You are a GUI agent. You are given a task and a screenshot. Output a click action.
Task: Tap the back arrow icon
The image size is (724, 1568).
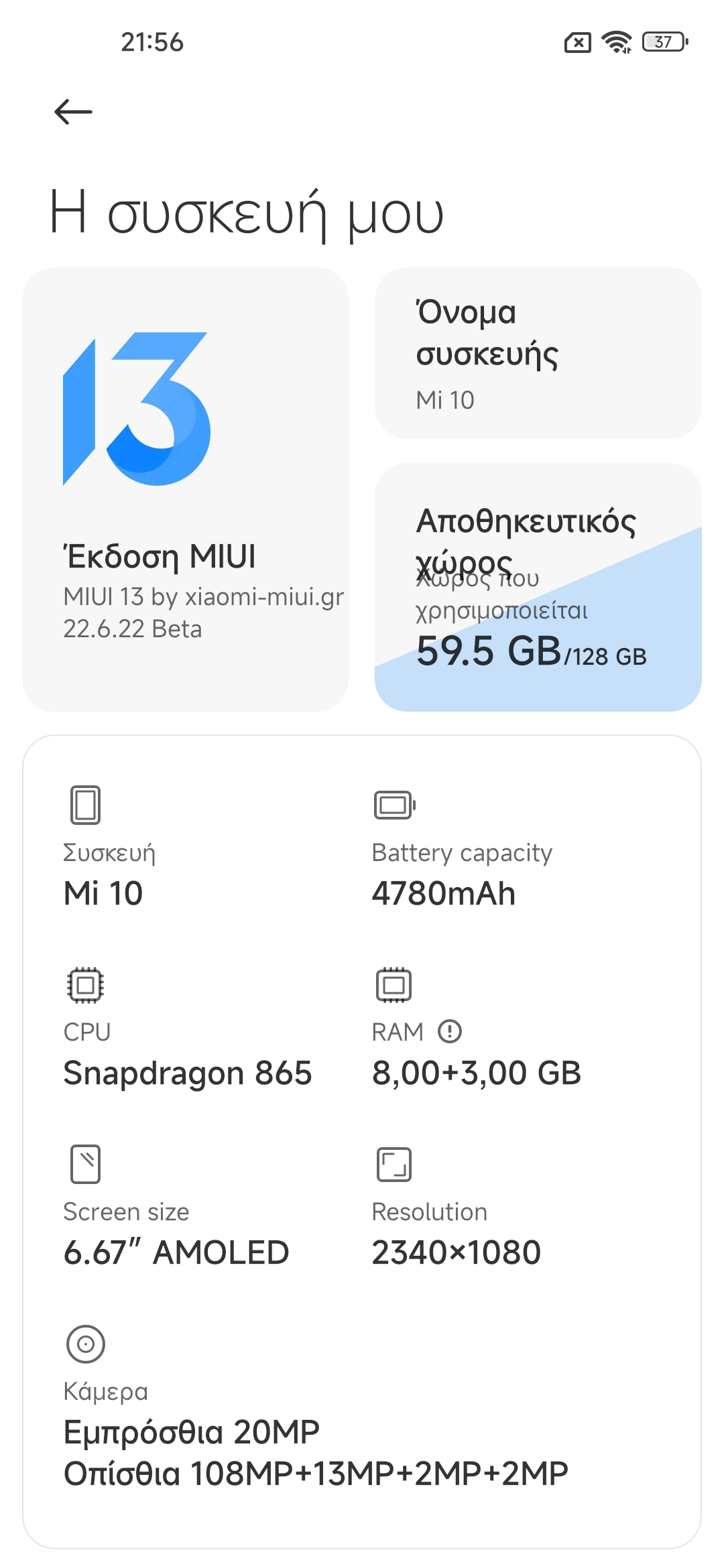click(73, 111)
